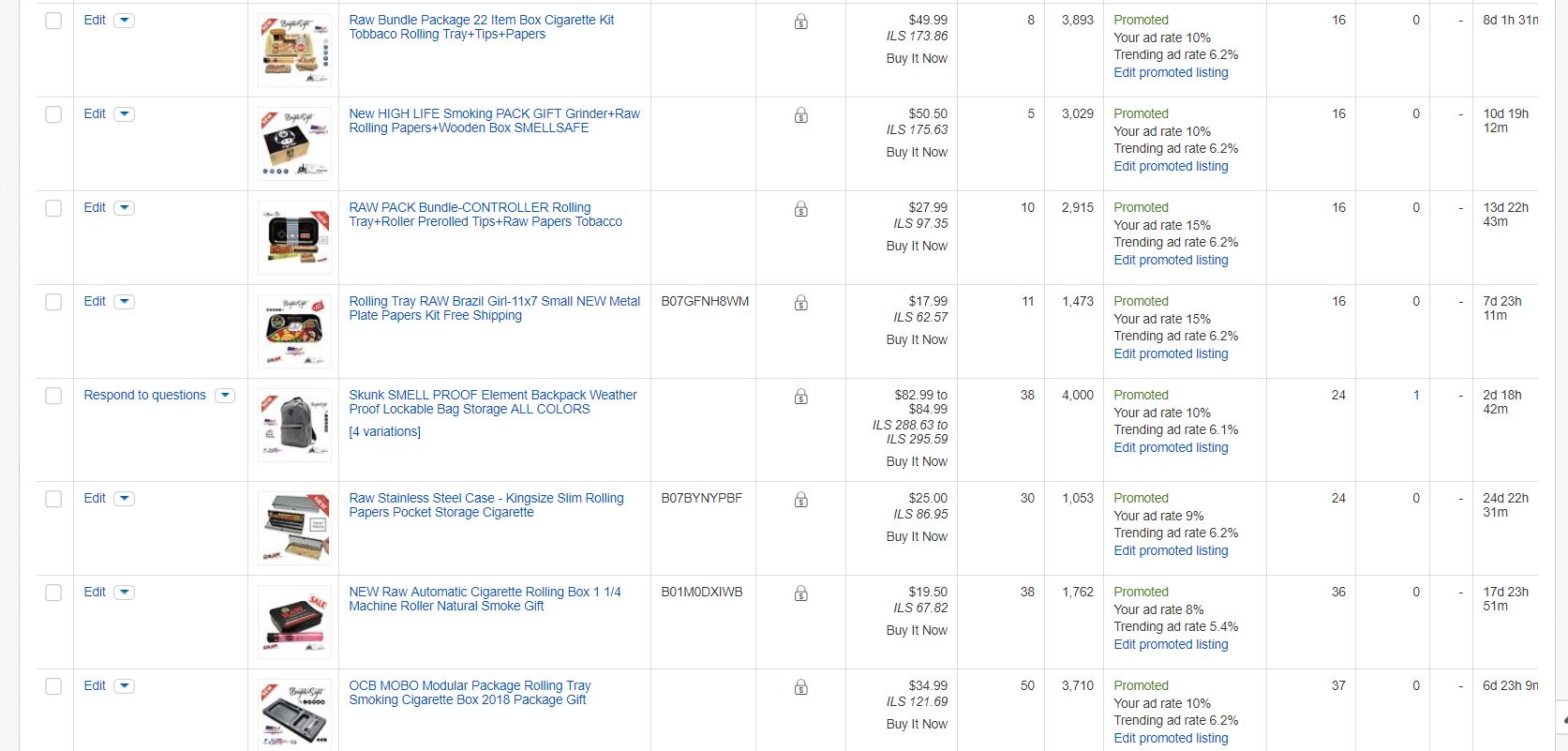The height and width of the screenshot is (751, 1568).
Task: Click Edit promoted listing for Rolling Tray RAW Brazil
Action: pyautogui.click(x=1171, y=353)
